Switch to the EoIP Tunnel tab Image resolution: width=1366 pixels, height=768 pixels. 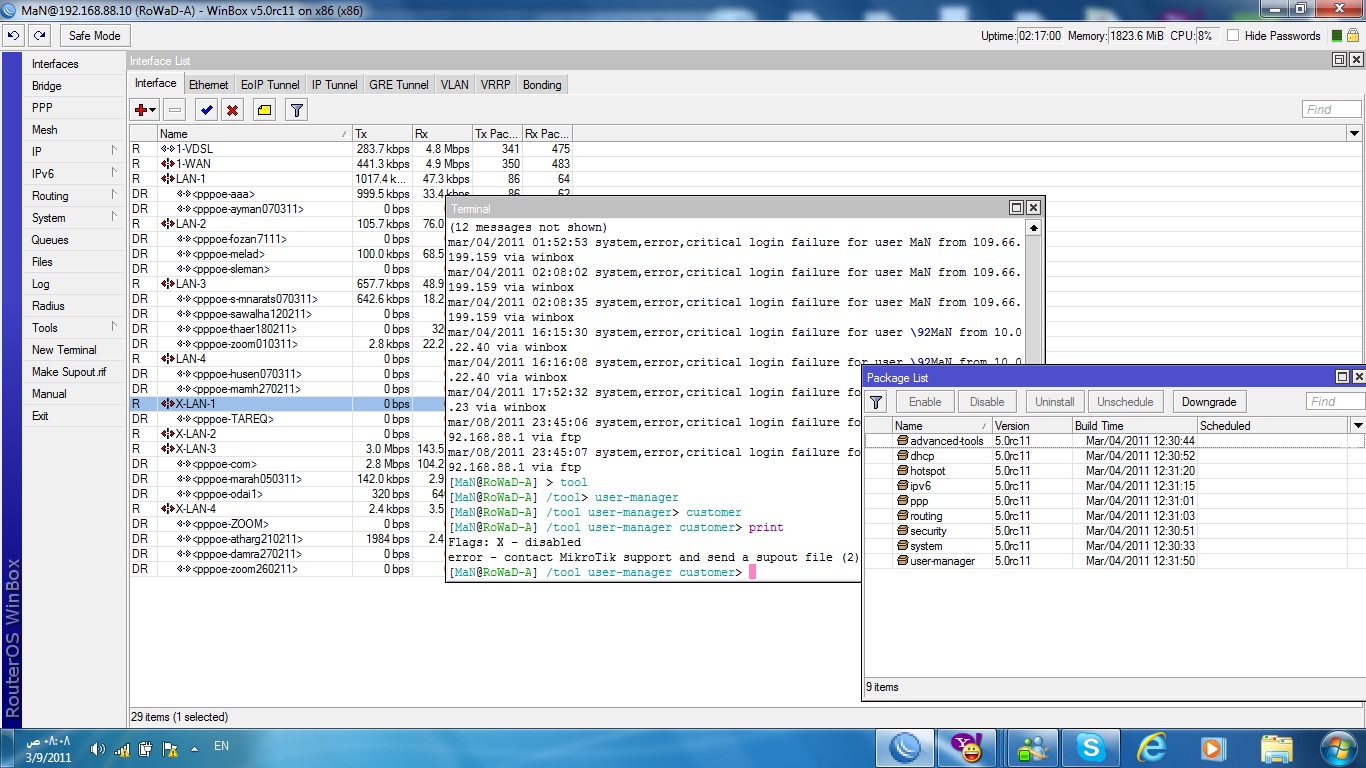coord(270,85)
